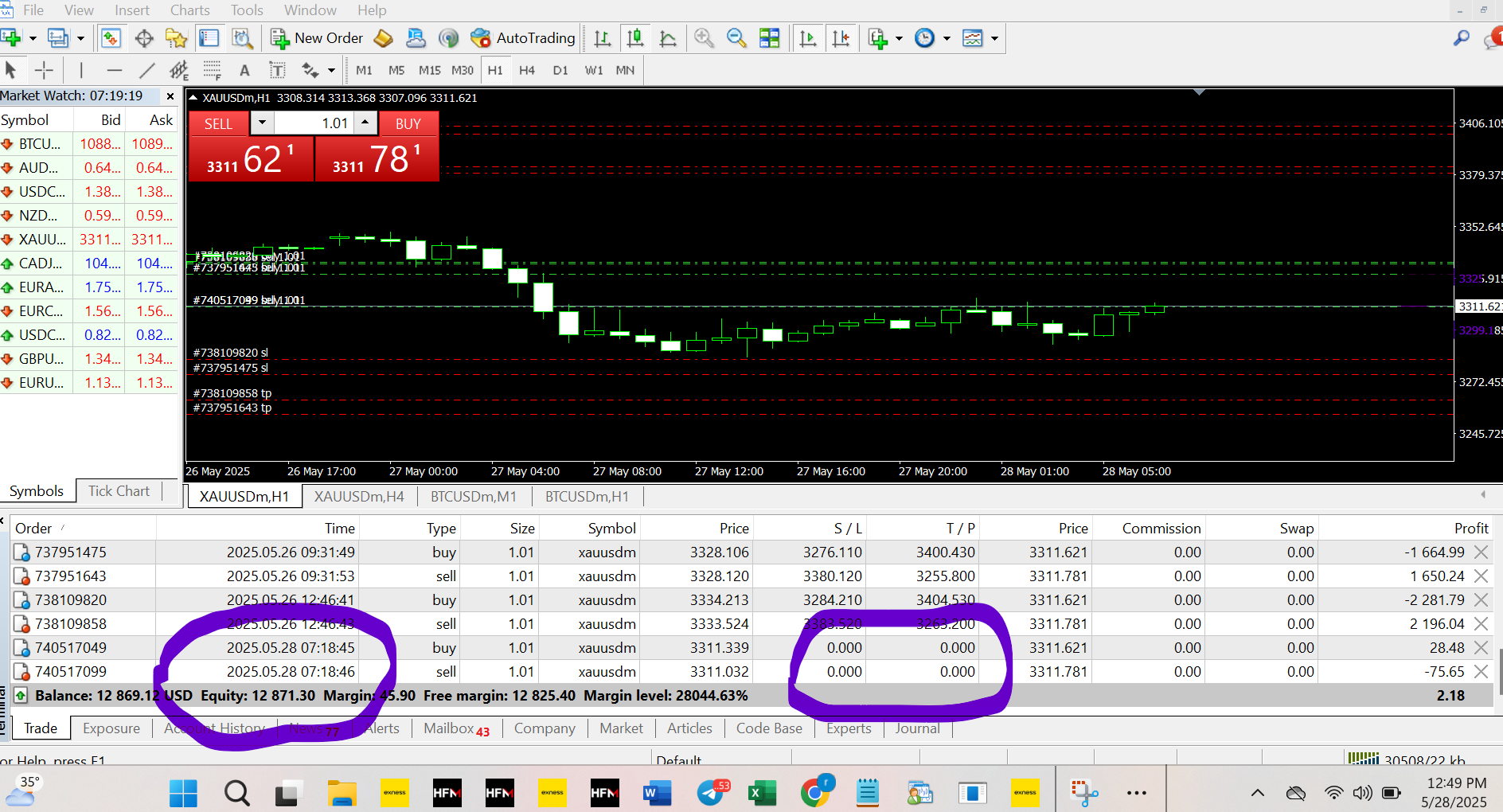Viewport: 1503px width, 812px height.
Task: Expand the arrows objects dropdown
Action: tap(331, 70)
